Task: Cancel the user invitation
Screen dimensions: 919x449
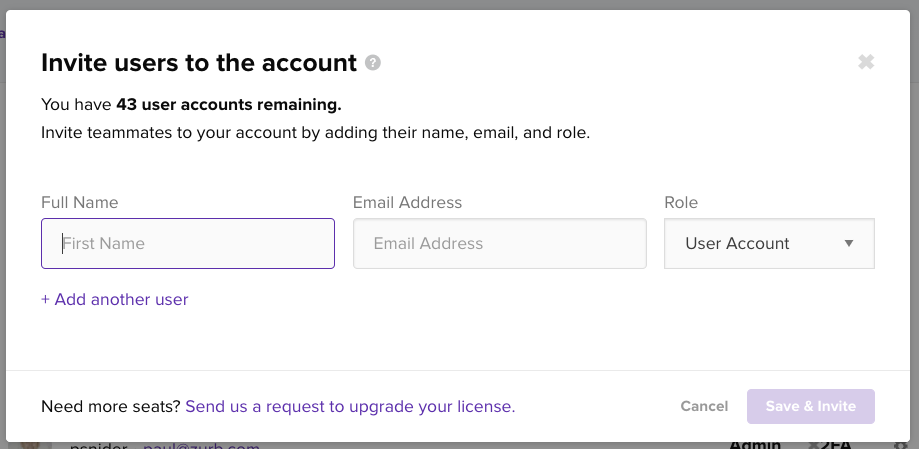Action: 704,406
